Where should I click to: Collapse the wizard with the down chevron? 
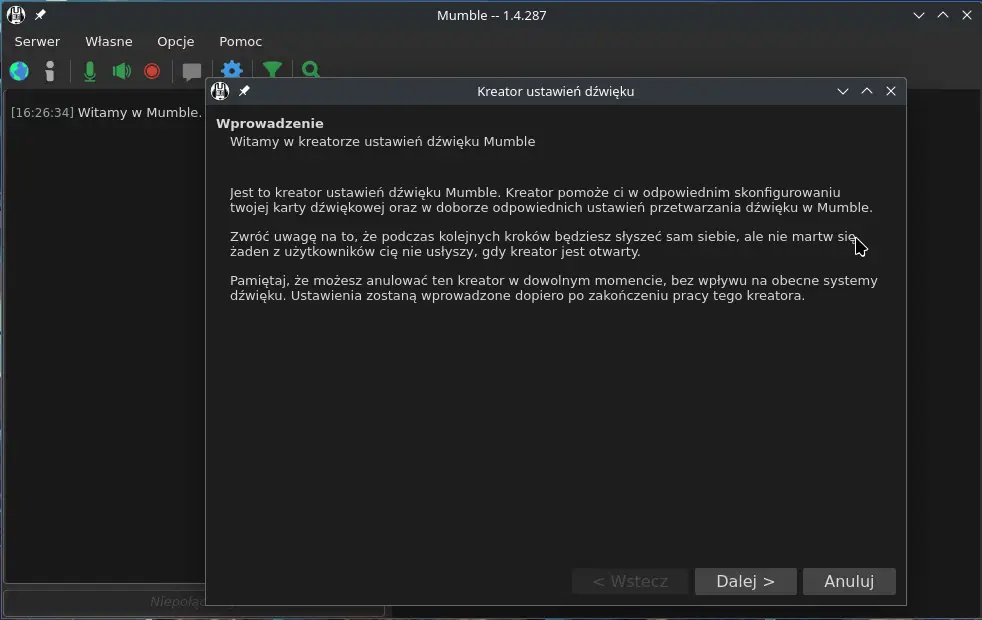tap(843, 91)
